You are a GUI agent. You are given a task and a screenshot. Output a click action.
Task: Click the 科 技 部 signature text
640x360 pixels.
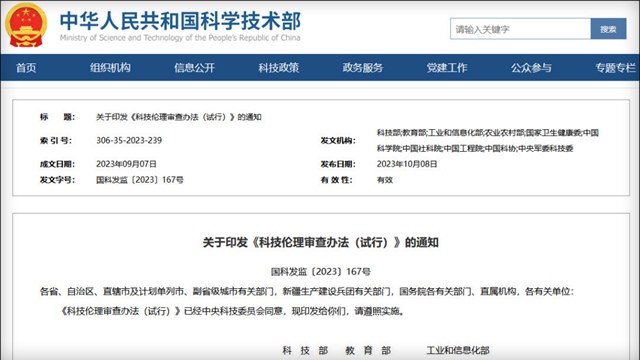(305, 350)
